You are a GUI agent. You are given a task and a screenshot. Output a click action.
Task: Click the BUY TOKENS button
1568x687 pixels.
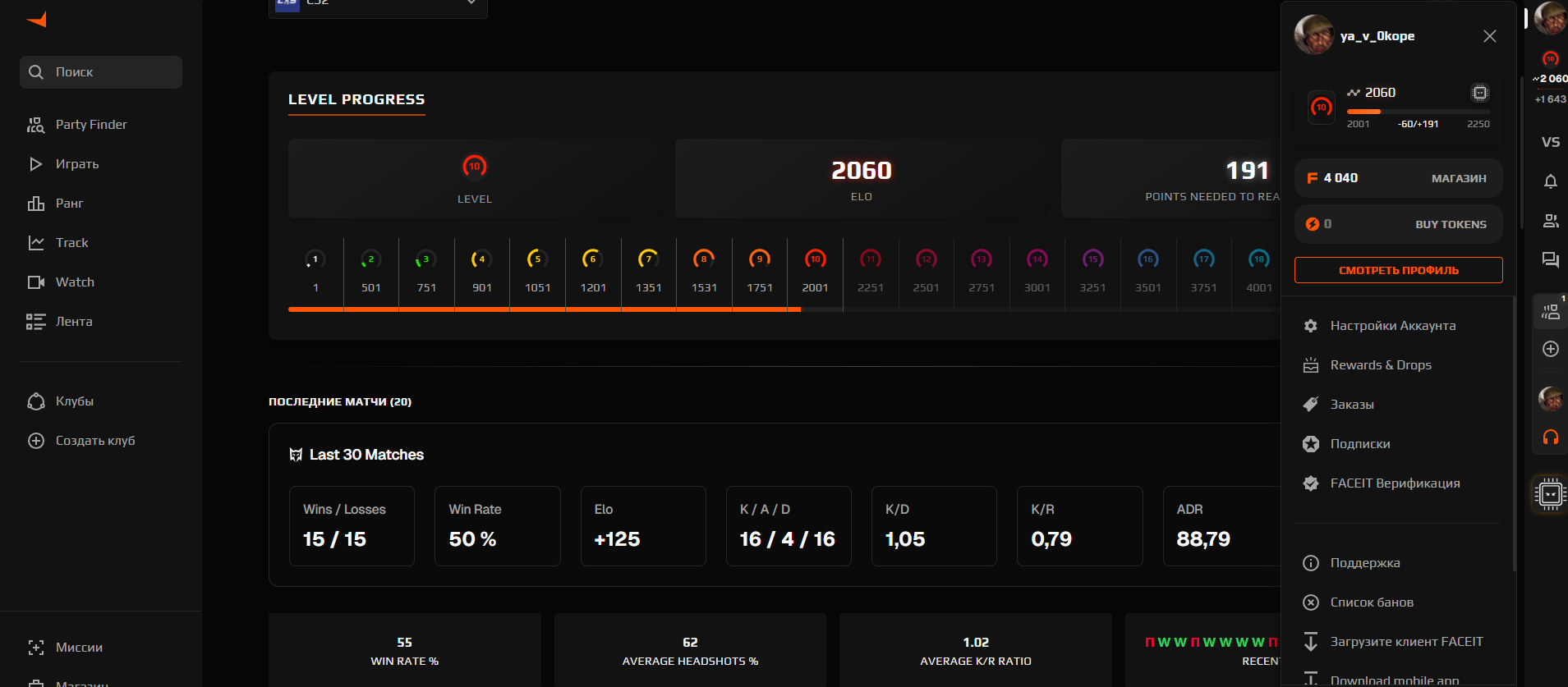[1451, 224]
